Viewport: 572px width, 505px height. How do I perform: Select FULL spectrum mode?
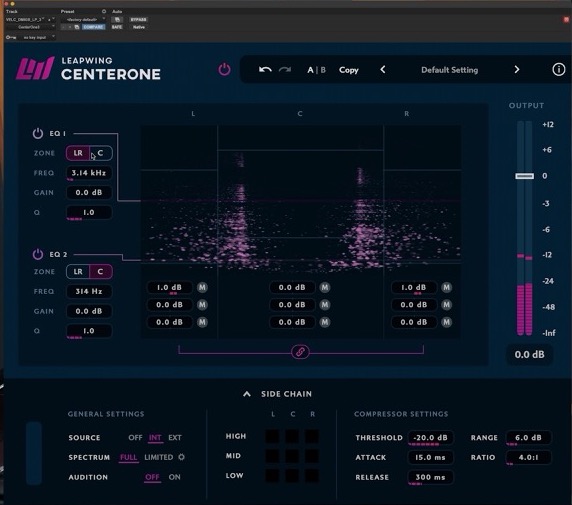coord(128,457)
